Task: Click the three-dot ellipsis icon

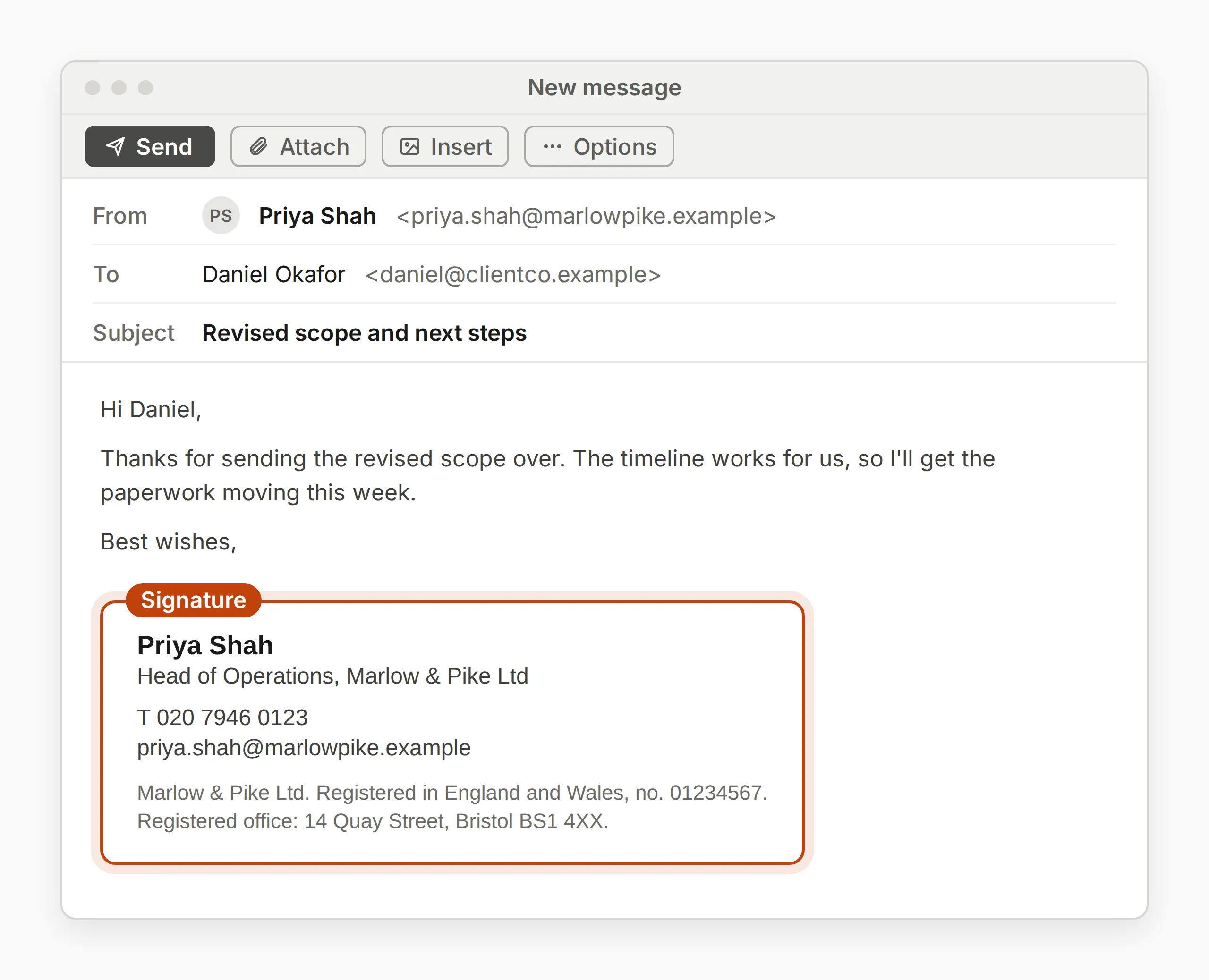Action: (x=552, y=147)
